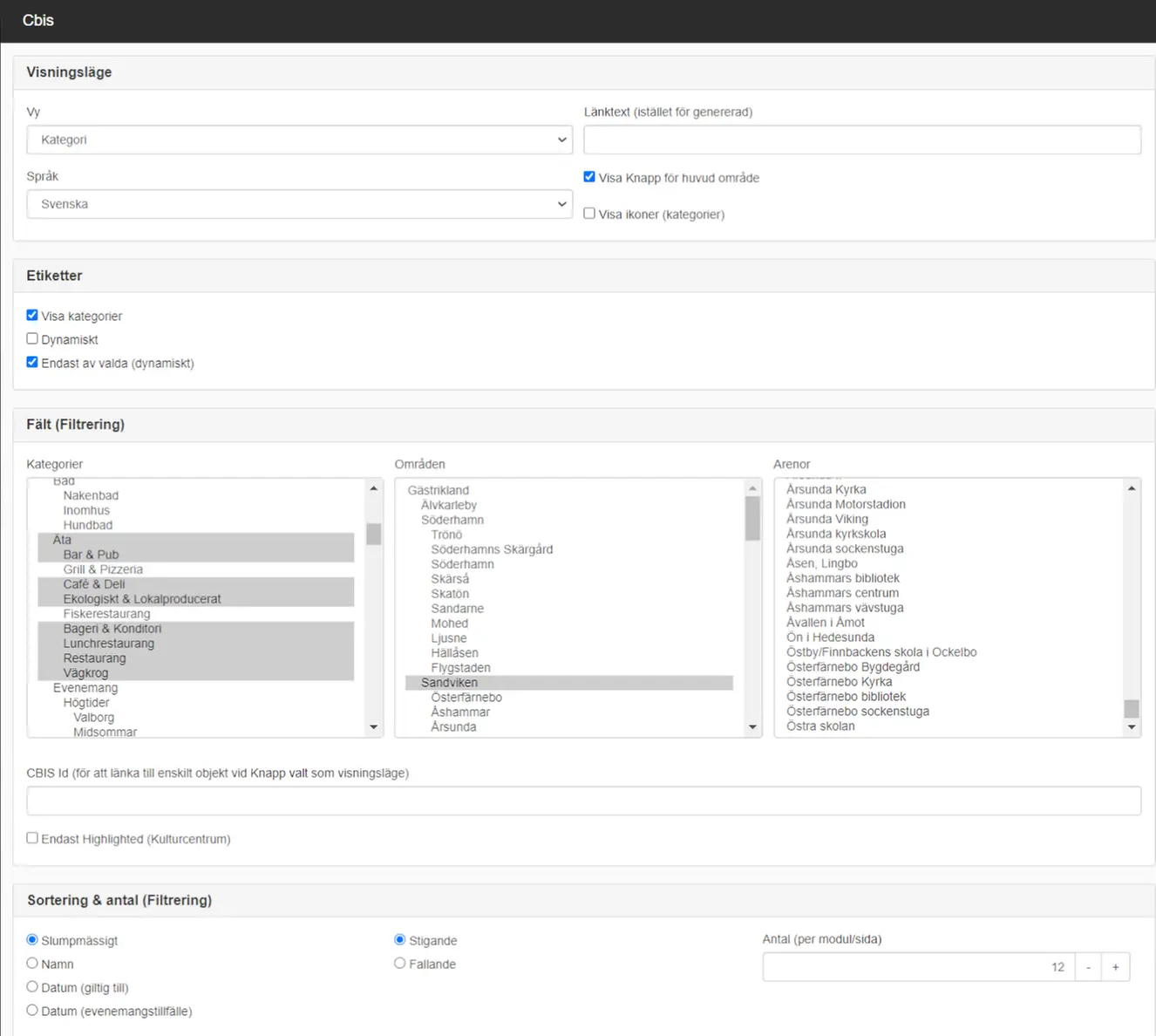Open the Språk dropdown showing Svenska
Viewport: 1156px width, 1036px height.
298,204
